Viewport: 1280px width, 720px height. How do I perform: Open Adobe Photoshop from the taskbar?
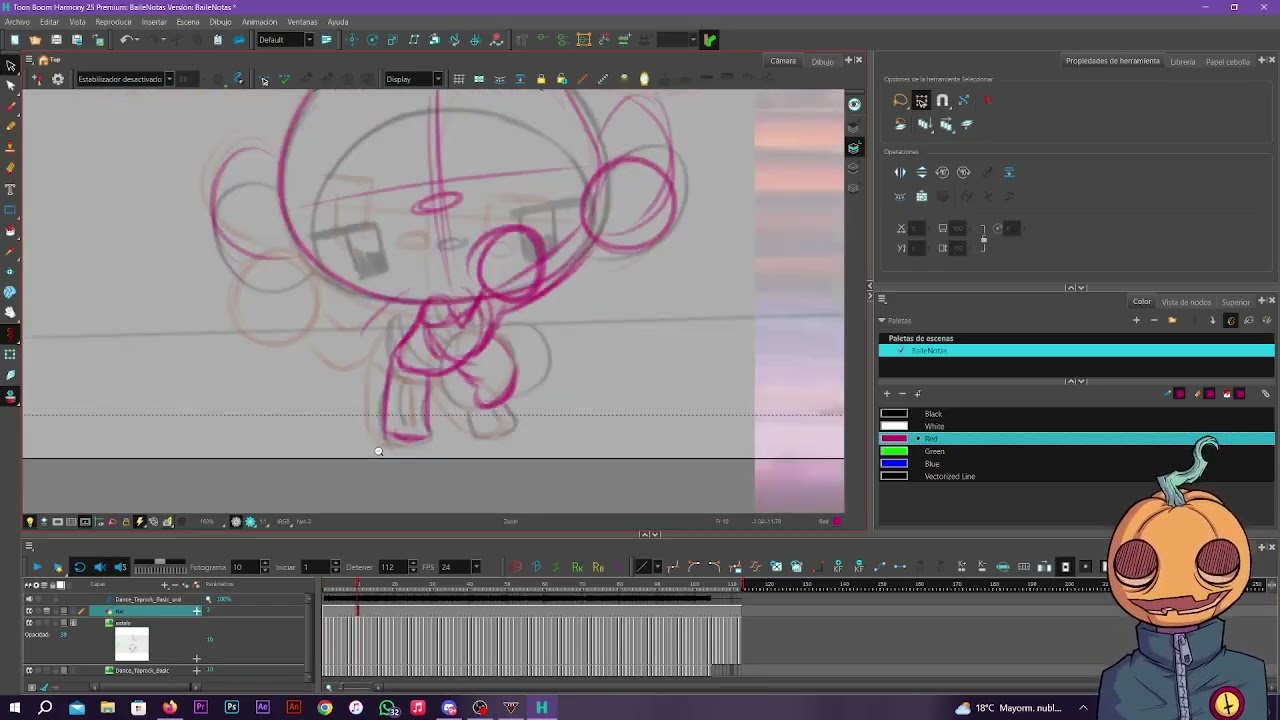pos(231,708)
